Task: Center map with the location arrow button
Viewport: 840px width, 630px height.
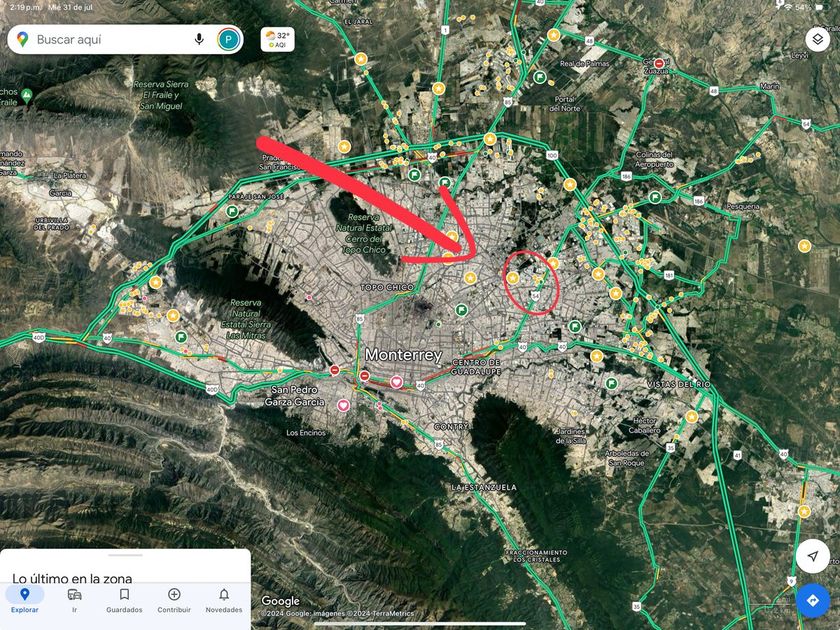Action: pos(812,556)
